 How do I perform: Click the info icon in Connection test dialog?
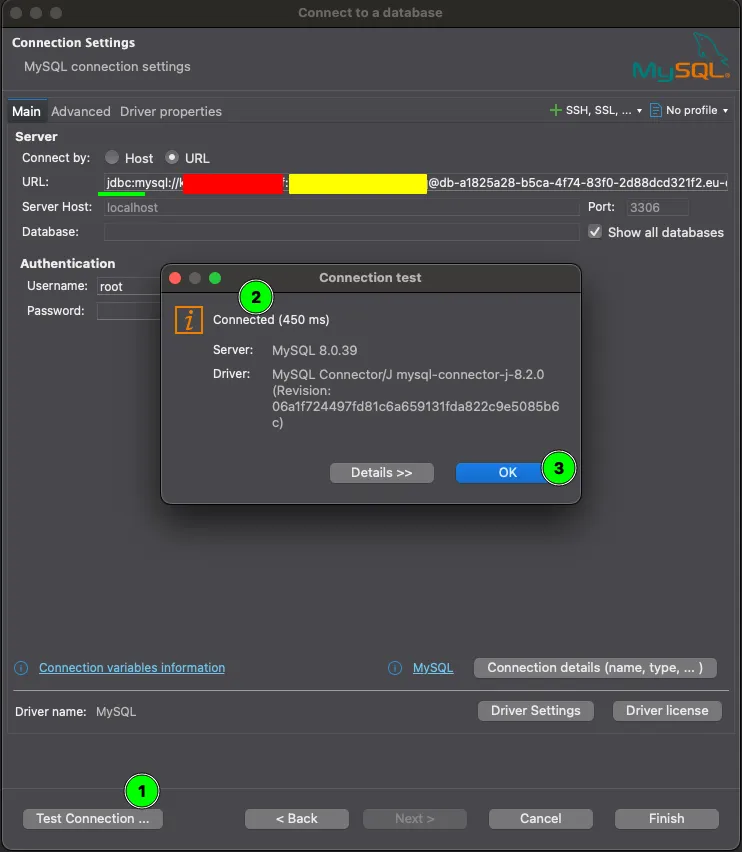188,320
